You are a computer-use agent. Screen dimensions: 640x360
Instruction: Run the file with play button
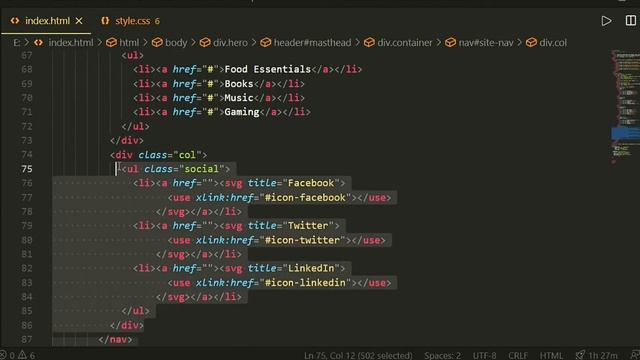606,21
